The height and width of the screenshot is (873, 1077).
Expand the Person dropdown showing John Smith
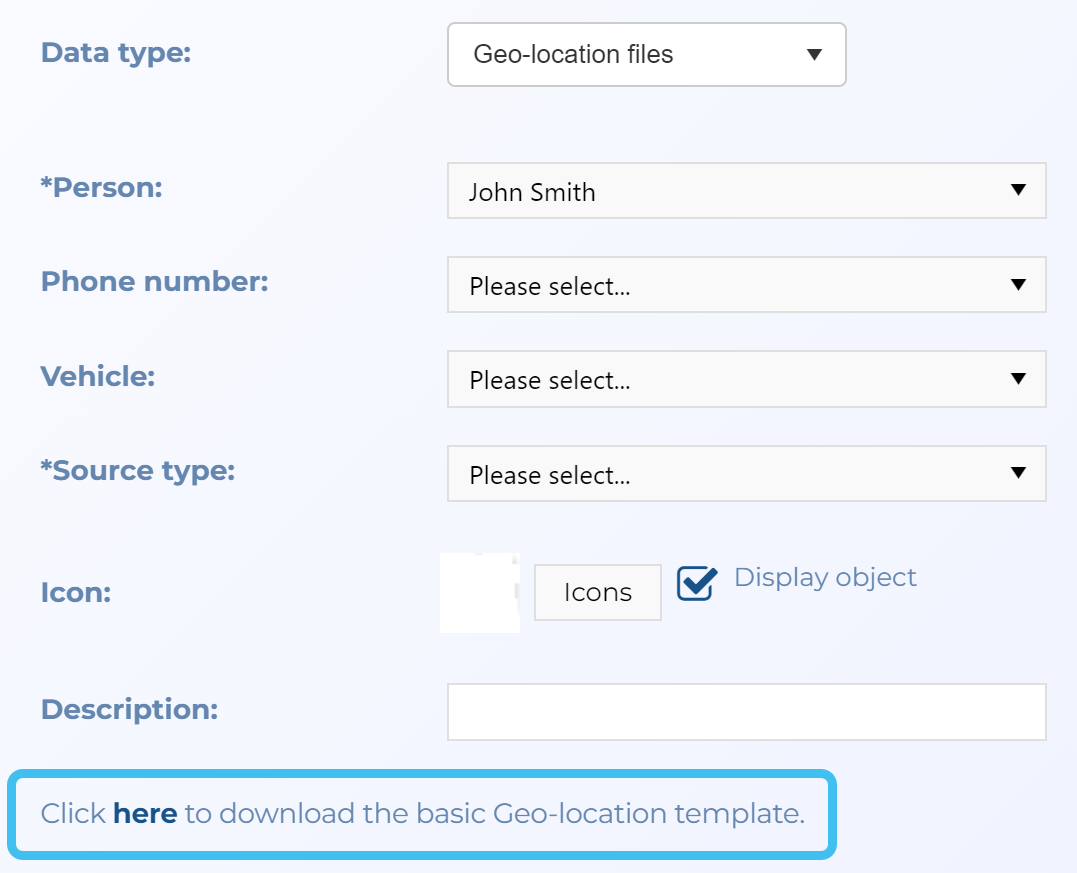(745, 191)
